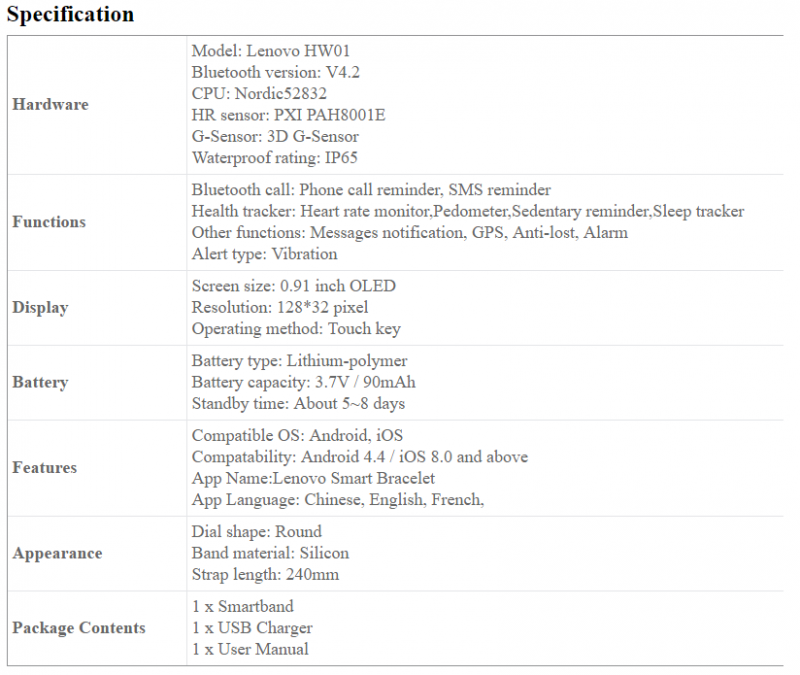Click the Hardware row label

[x=50, y=105]
